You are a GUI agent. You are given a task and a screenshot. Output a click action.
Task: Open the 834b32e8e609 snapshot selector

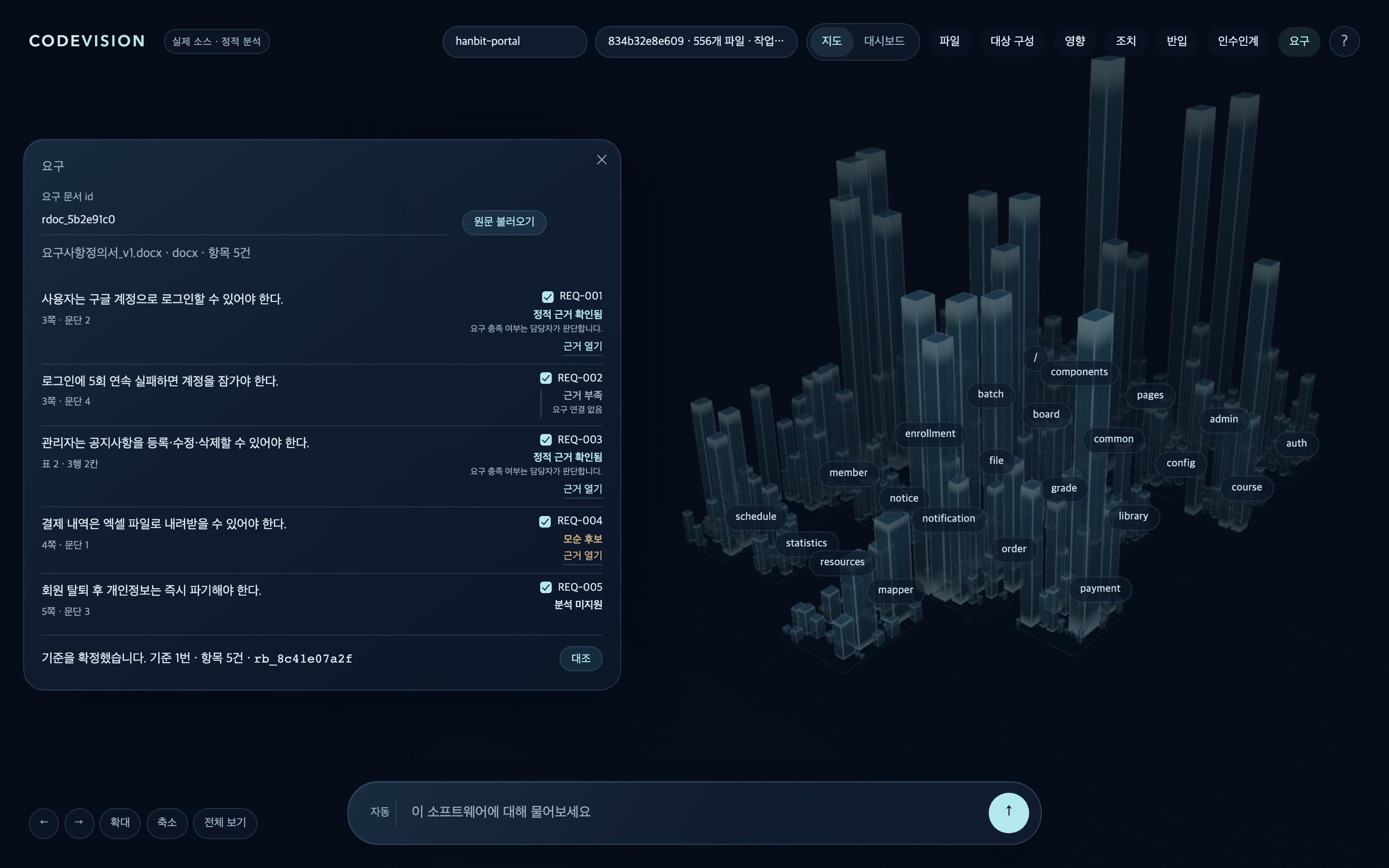point(695,41)
